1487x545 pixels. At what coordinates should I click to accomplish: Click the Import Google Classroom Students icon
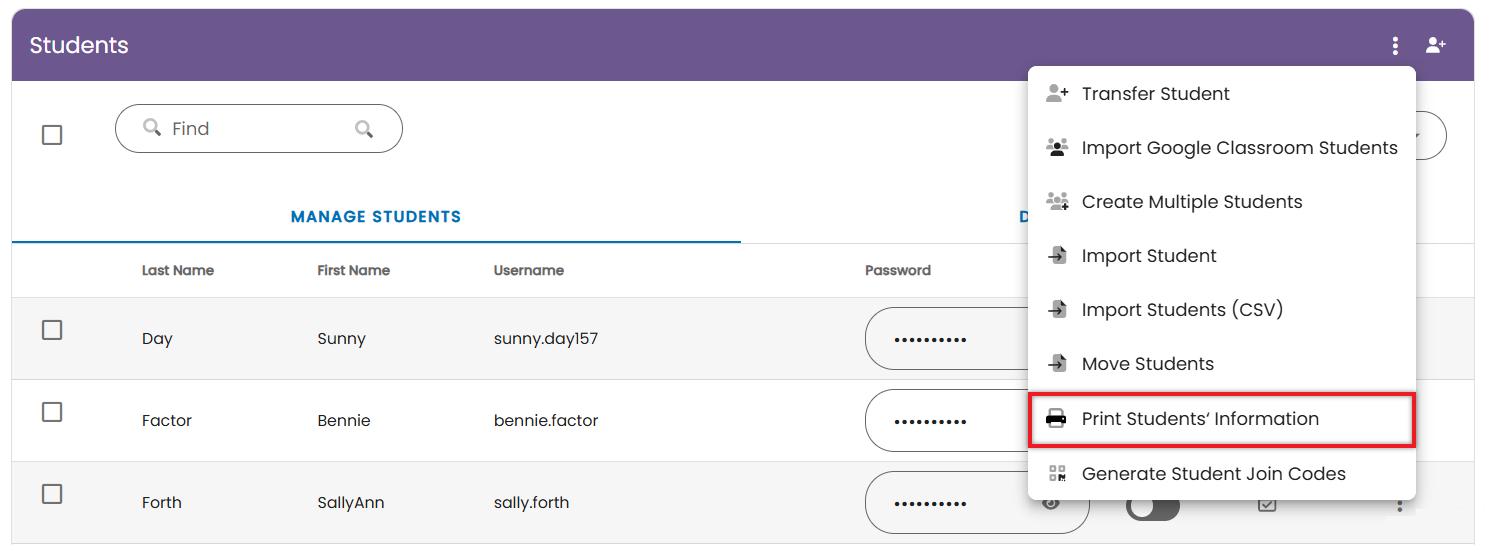[1057, 147]
